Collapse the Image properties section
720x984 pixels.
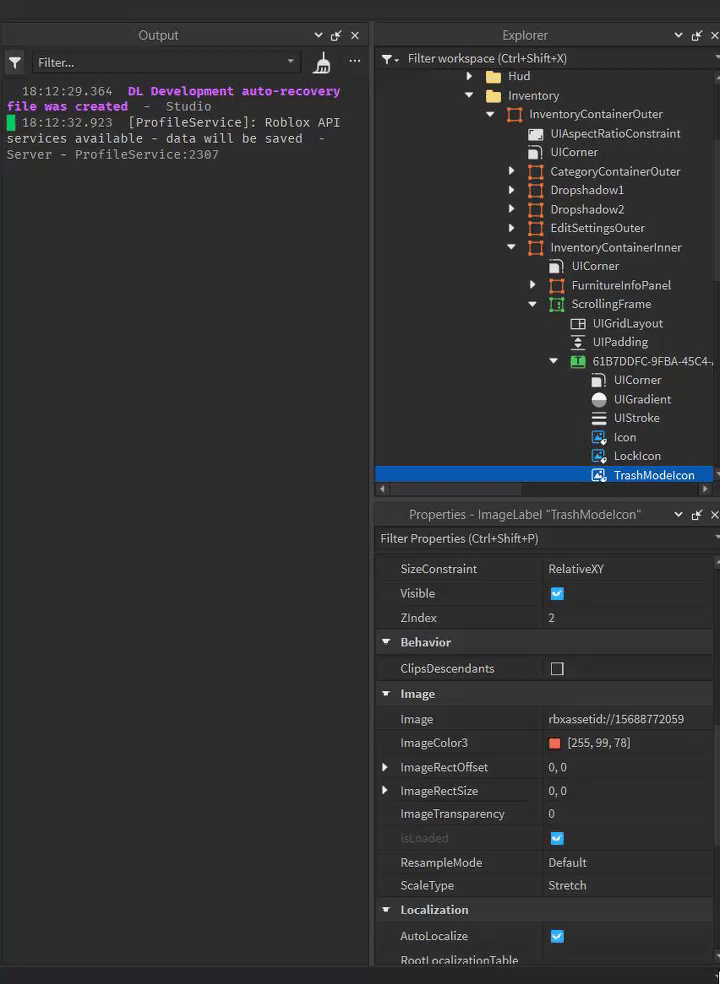point(386,694)
